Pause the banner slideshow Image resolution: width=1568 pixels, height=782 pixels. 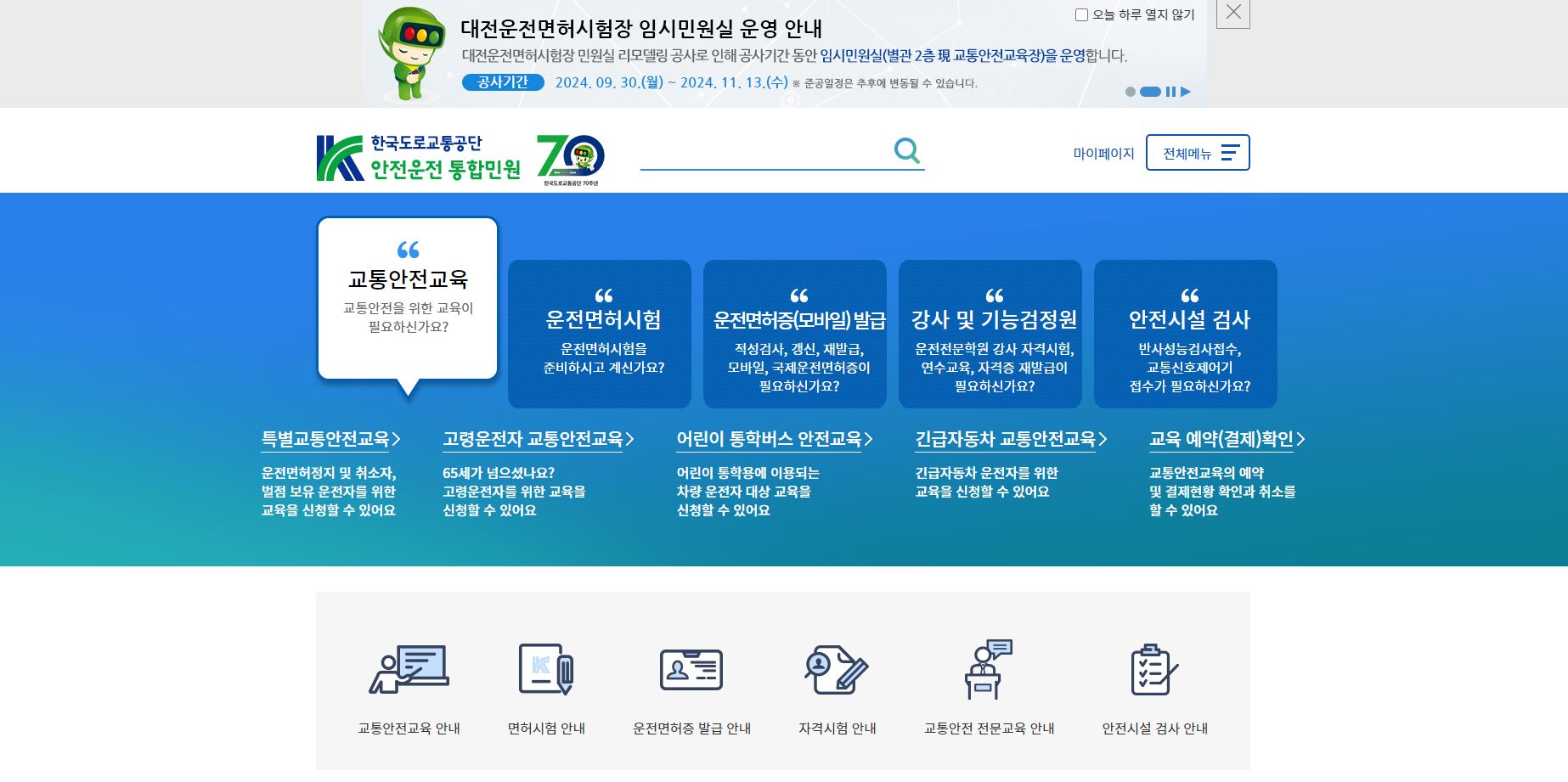1170,92
